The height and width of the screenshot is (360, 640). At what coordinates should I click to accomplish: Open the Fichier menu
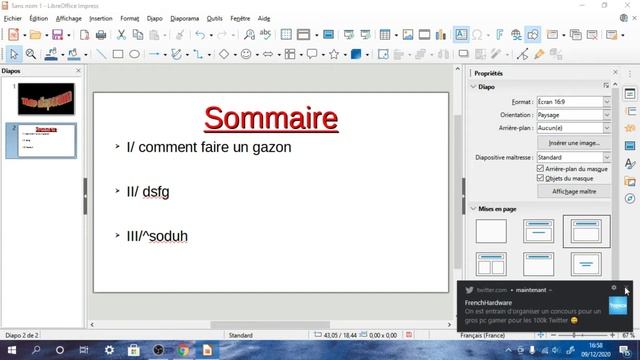(13, 18)
